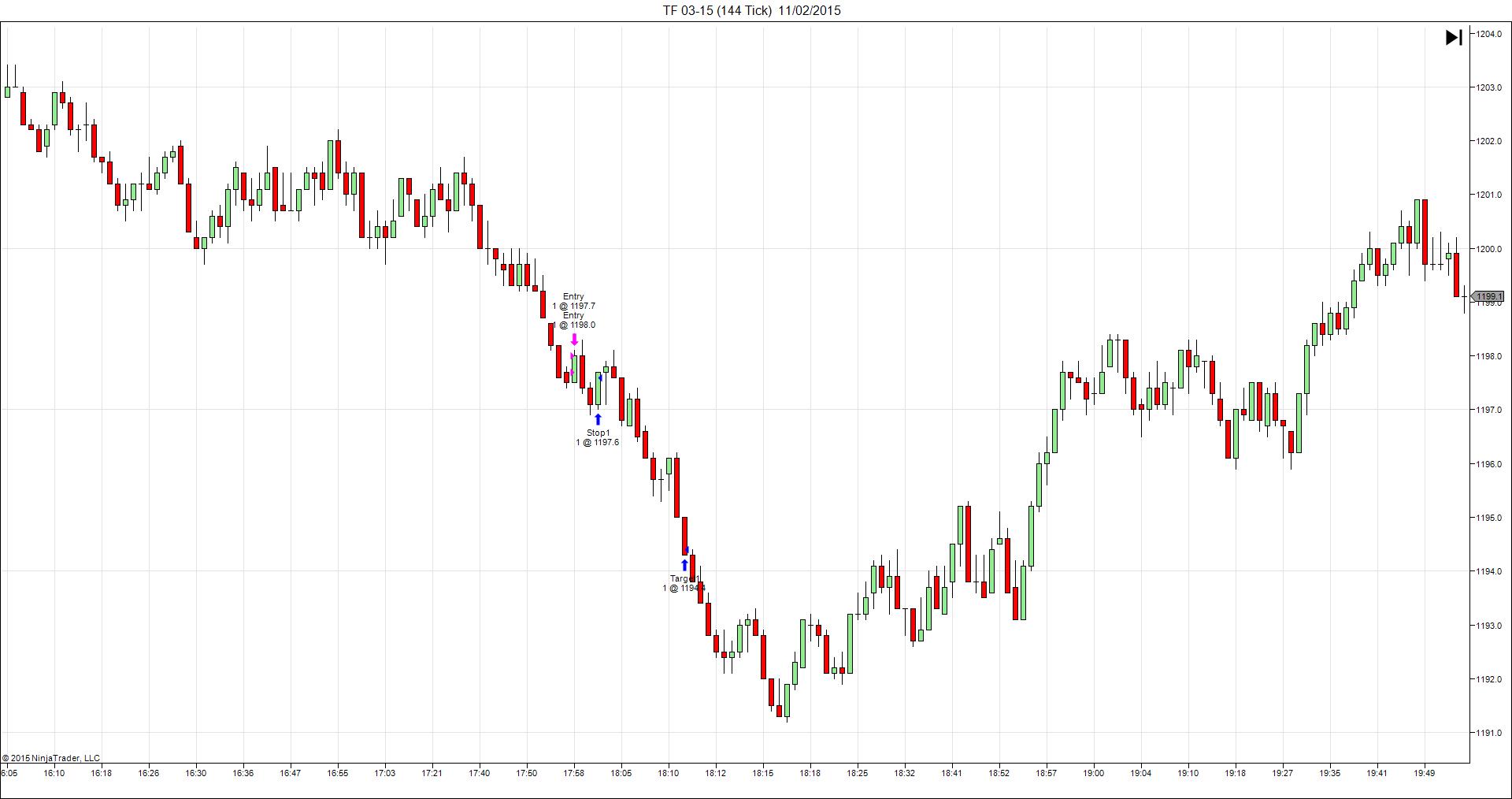The height and width of the screenshot is (799, 1512).
Task: Click the 1198.0 price axis label
Action: point(1488,356)
